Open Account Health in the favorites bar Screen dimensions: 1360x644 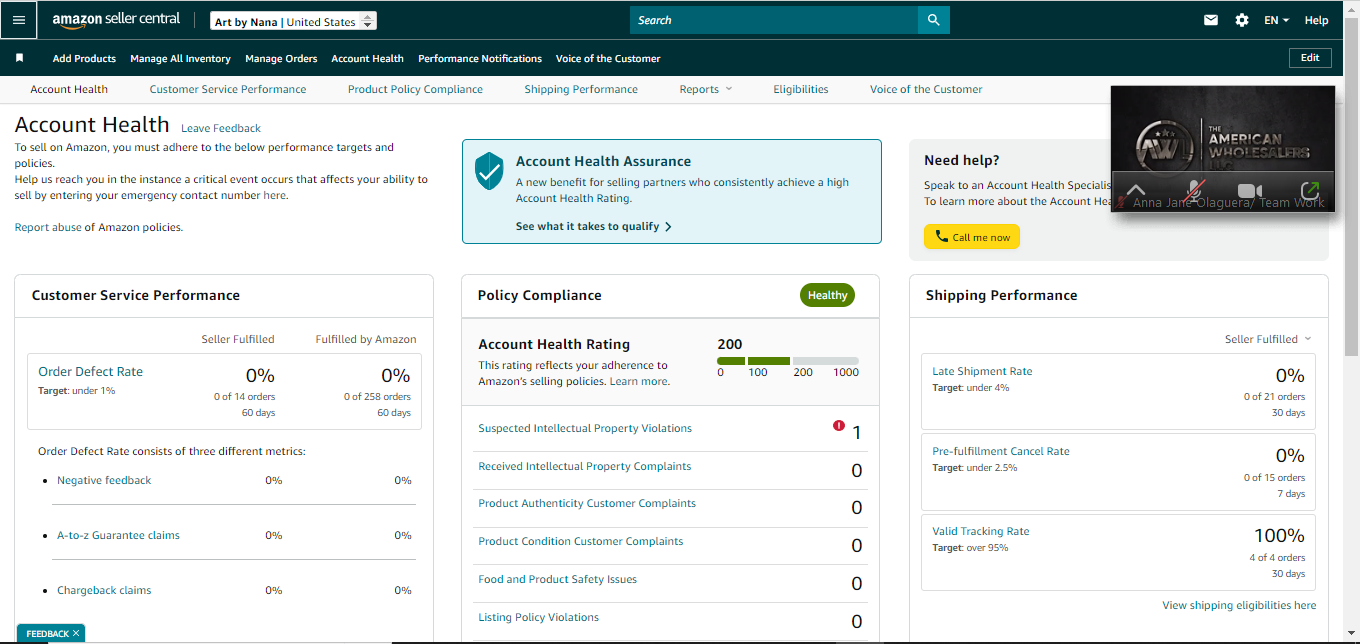point(367,59)
